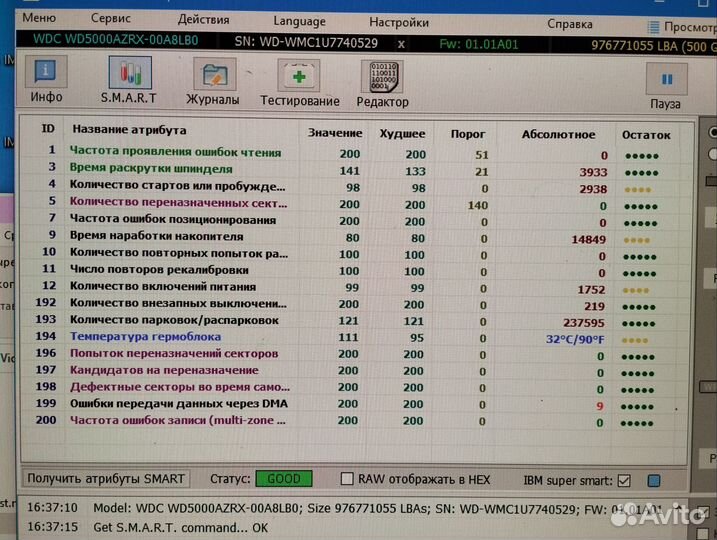Viewport: 717px width, 540px height.
Task: Open the Журналы logs icon
Action: pyautogui.click(x=212, y=80)
